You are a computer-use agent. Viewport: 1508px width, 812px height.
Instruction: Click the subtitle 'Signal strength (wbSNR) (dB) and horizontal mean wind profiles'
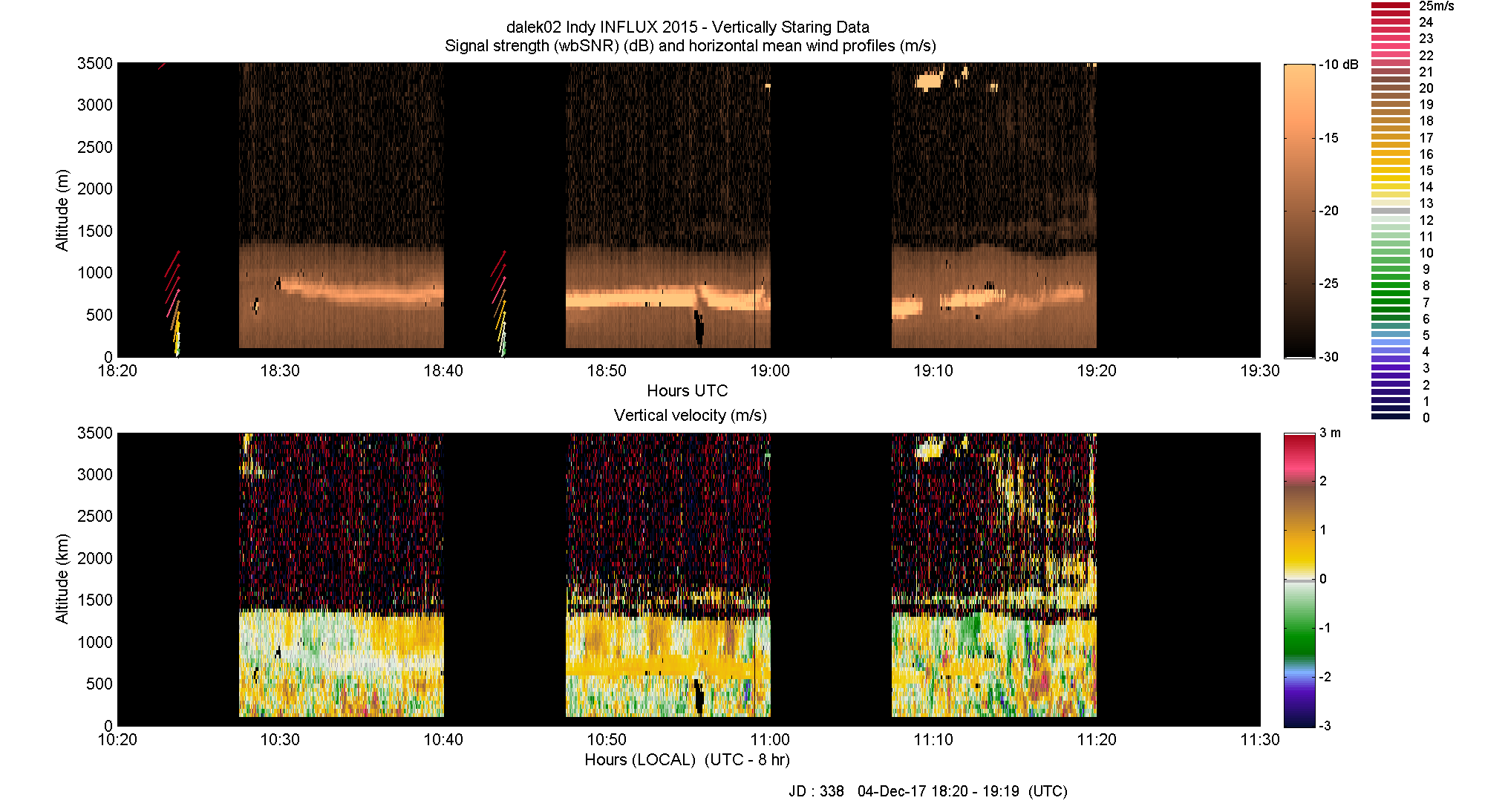tap(670, 46)
